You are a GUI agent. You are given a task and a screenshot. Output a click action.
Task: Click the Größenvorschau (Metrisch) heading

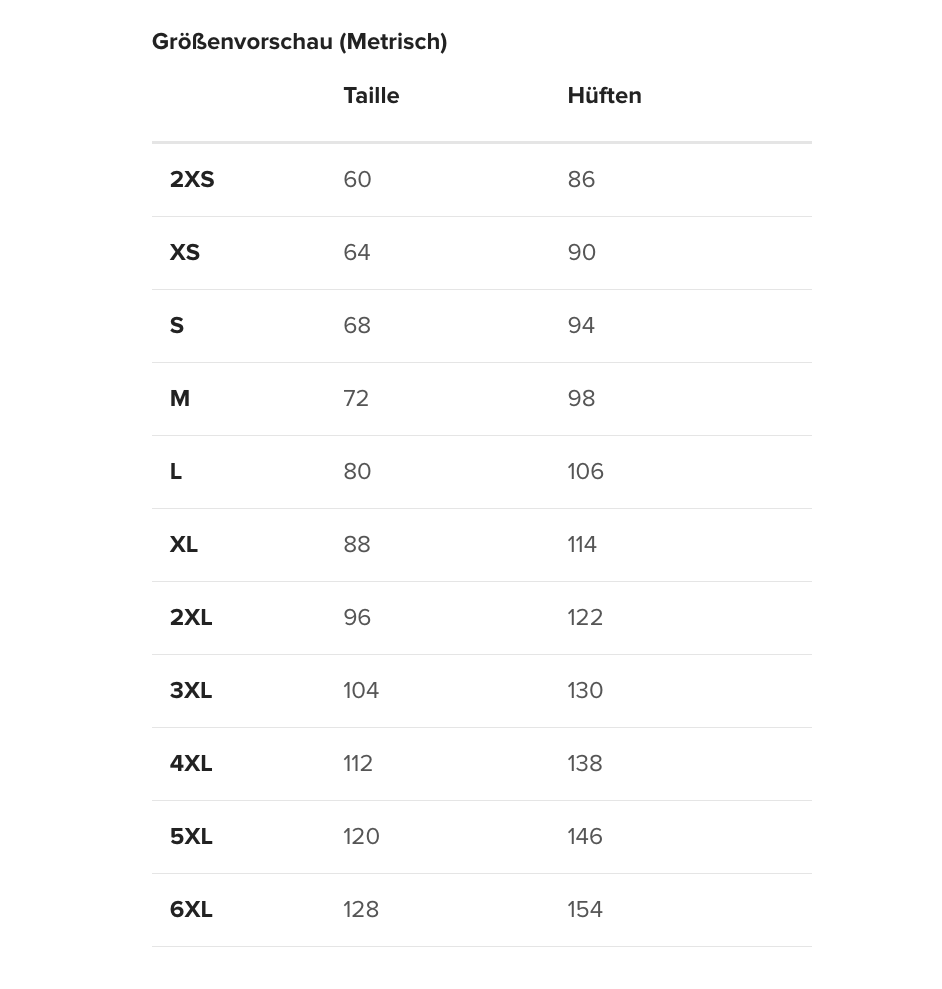coord(299,42)
